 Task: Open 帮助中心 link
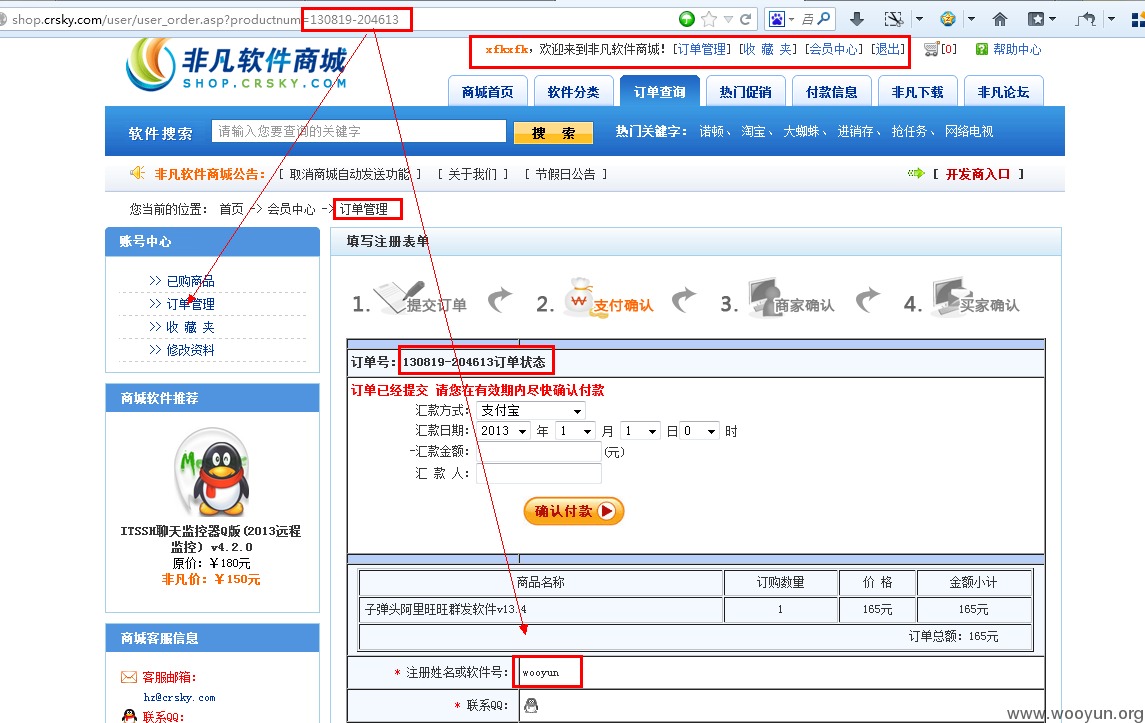1017,49
